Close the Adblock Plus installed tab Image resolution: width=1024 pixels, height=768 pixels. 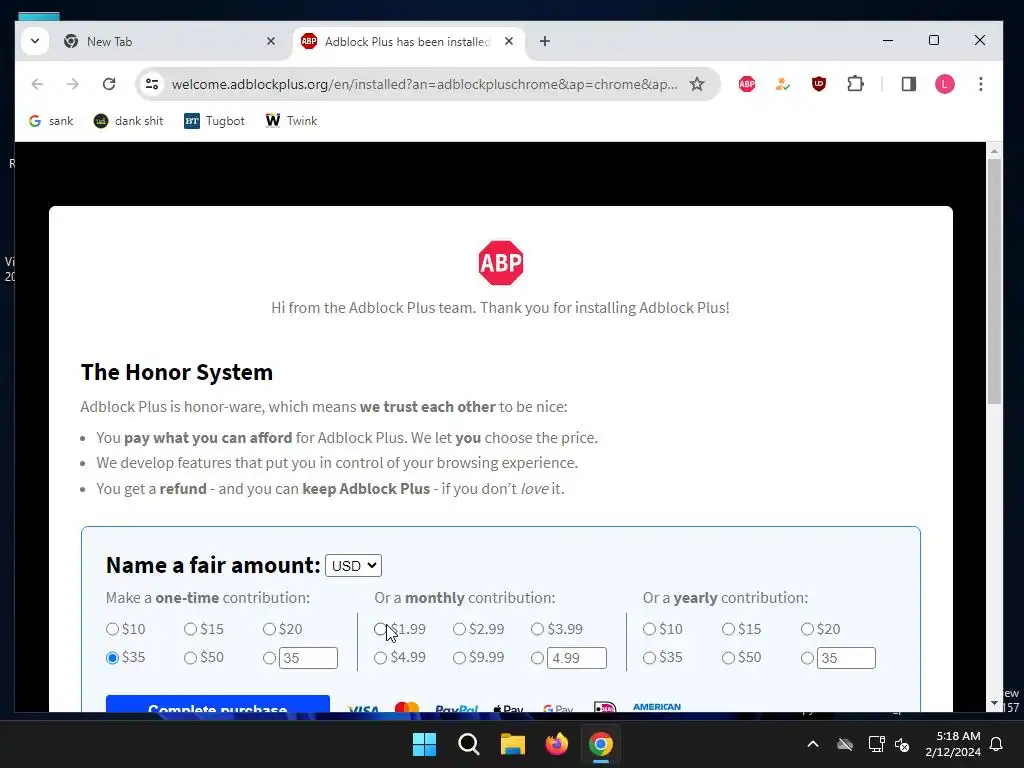coord(509,41)
